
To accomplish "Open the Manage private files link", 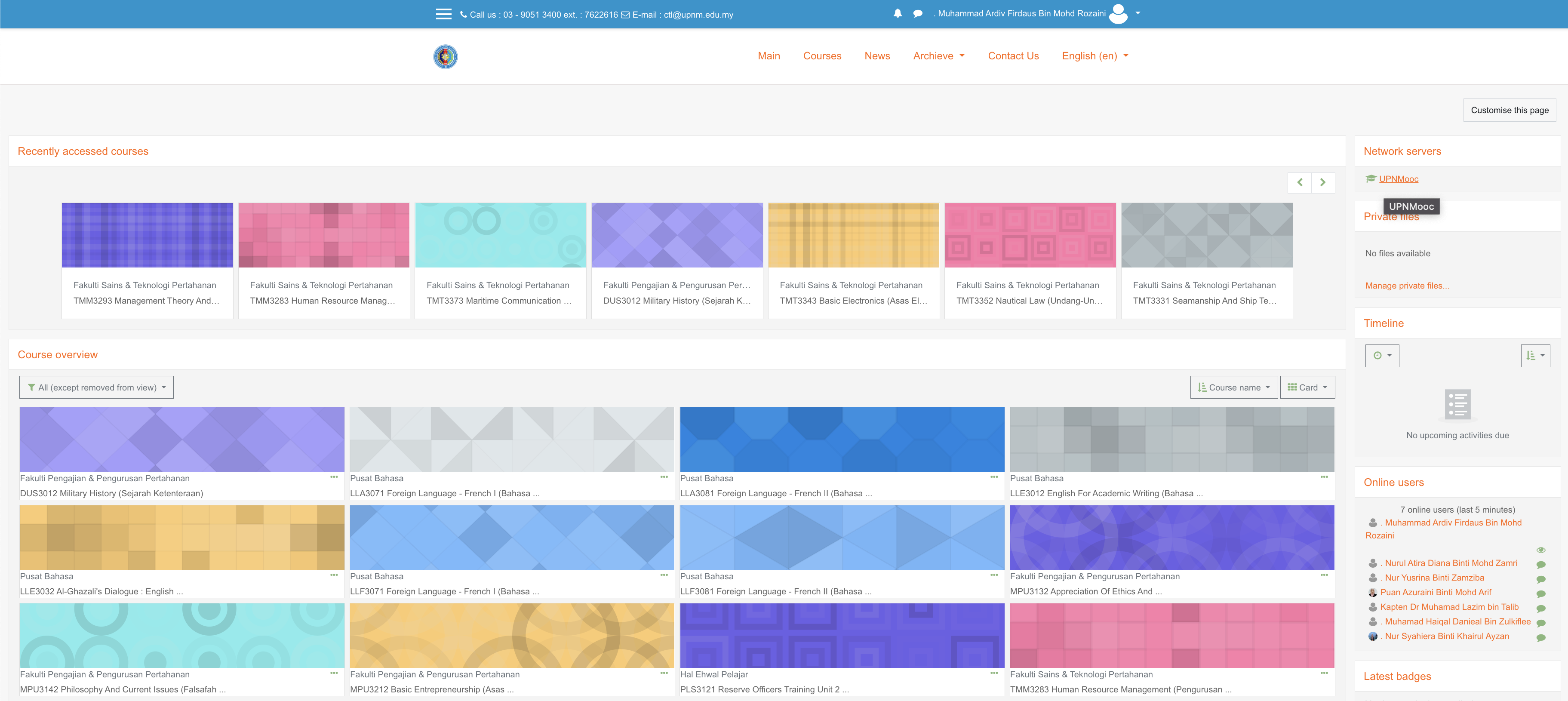I will [1406, 286].
